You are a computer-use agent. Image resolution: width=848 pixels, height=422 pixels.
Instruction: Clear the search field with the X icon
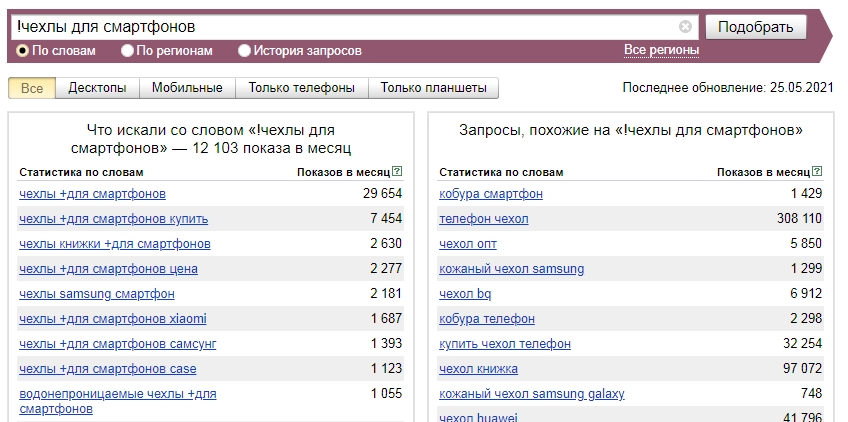click(x=685, y=27)
